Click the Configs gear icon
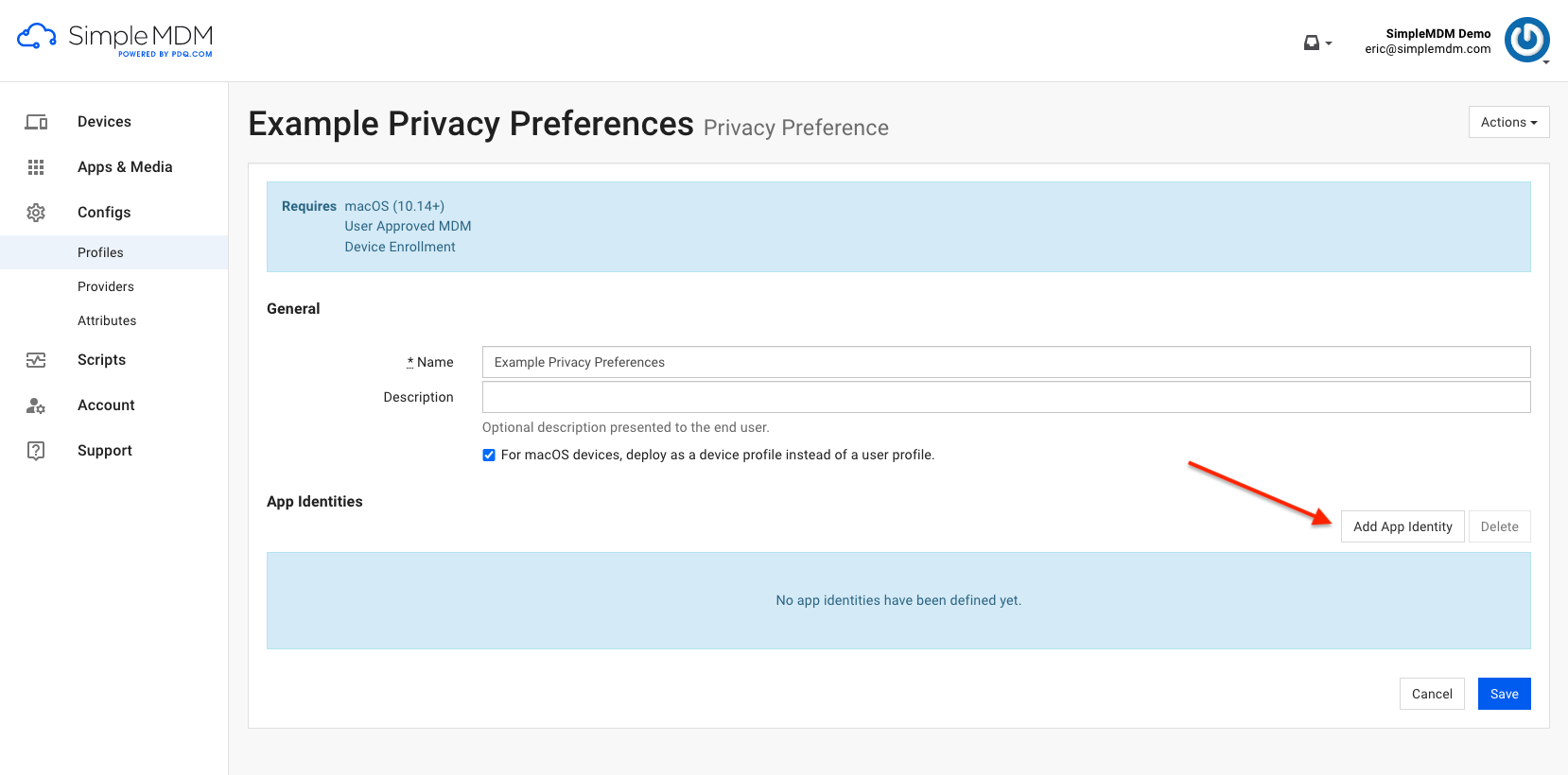Viewport: 1568px width, 775px height. click(36, 213)
